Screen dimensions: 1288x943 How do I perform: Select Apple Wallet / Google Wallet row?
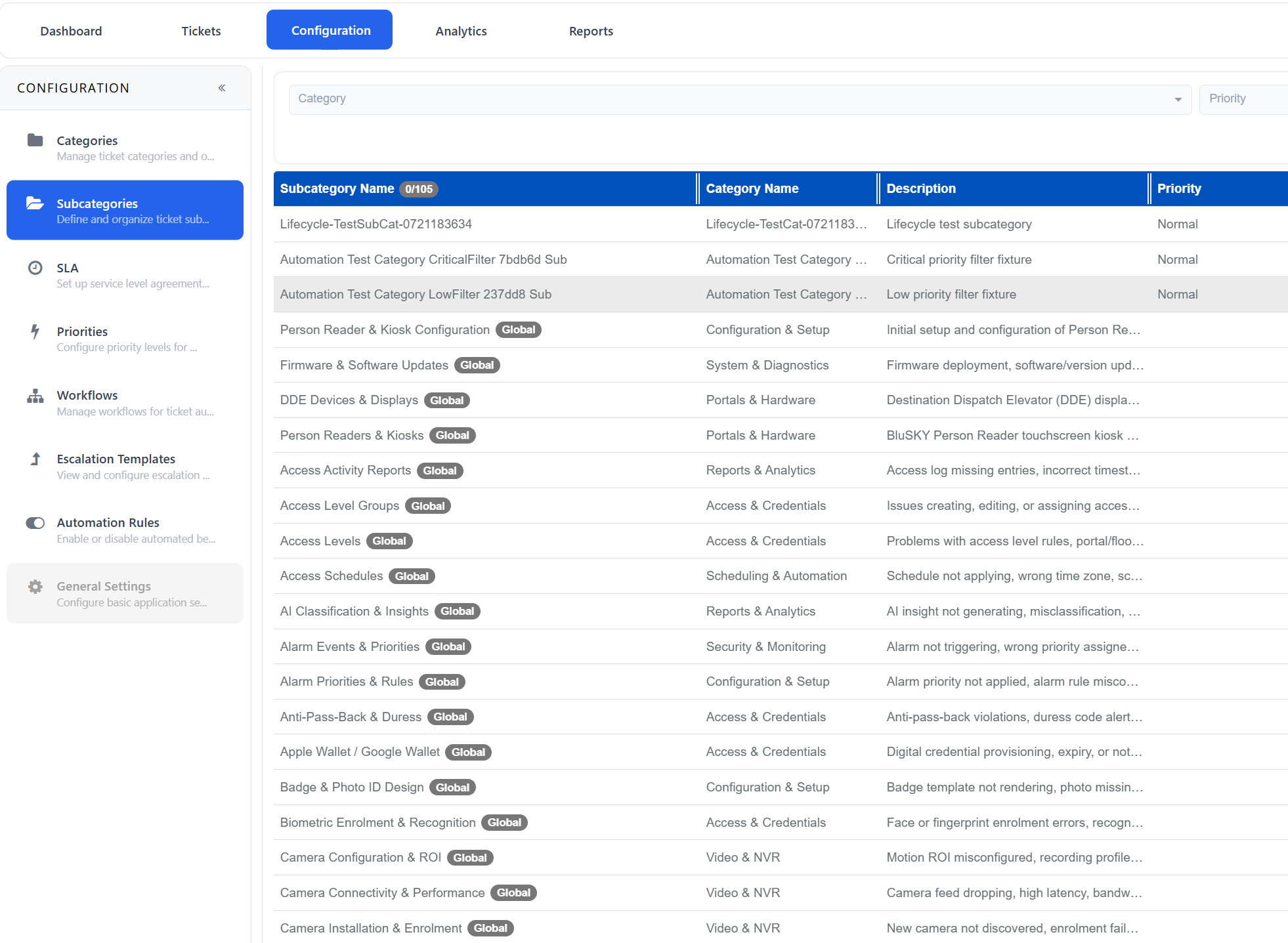tap(781, 752)
